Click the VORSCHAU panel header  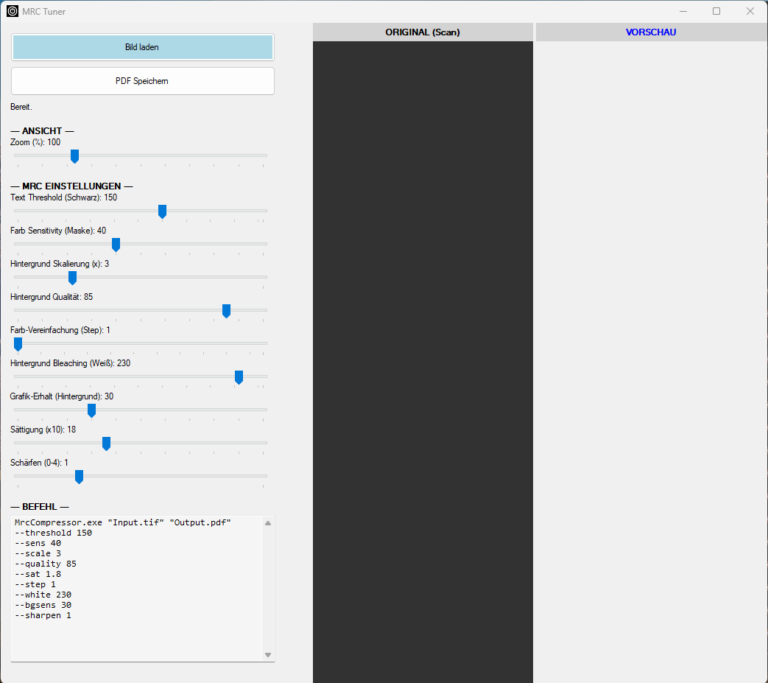pos(651,32)
